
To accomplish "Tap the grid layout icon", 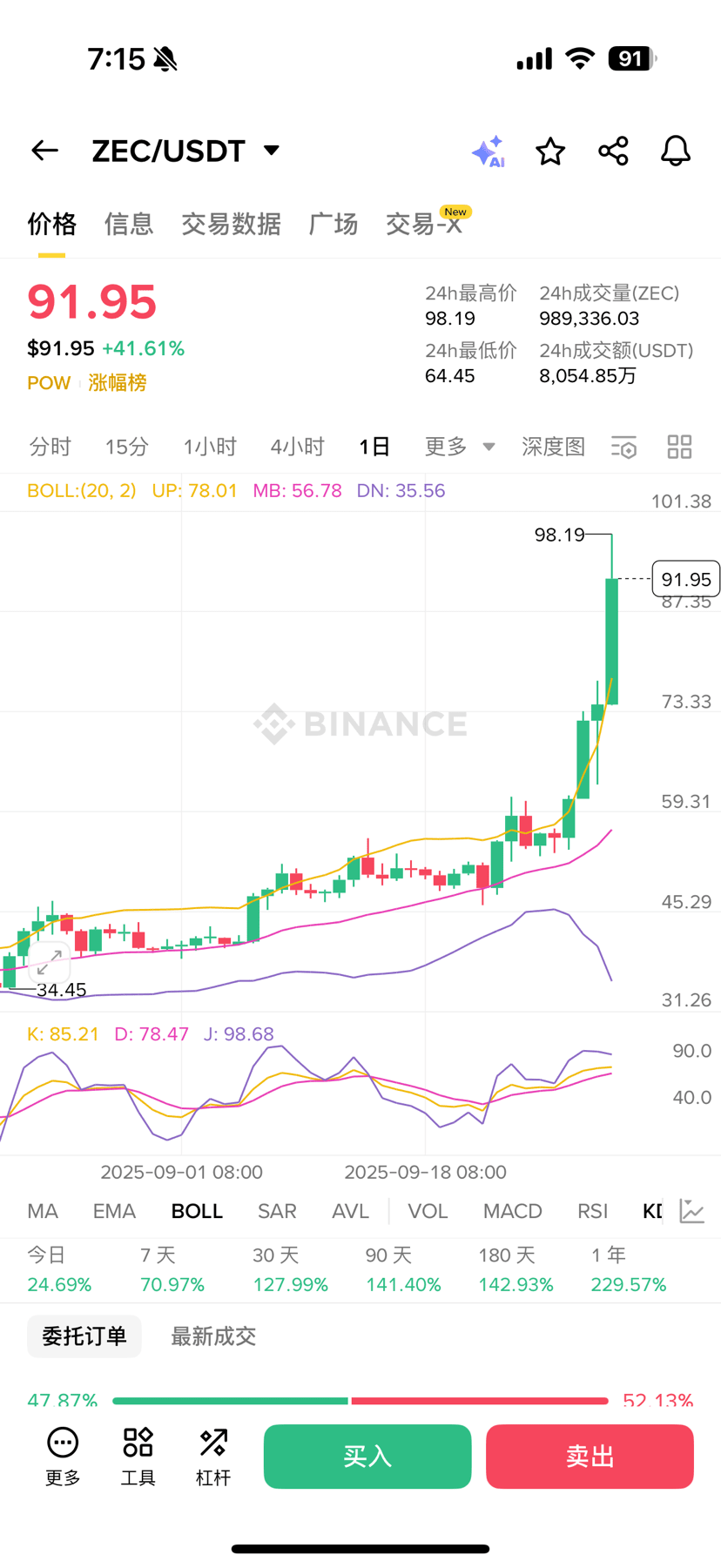I will point(679,448).
